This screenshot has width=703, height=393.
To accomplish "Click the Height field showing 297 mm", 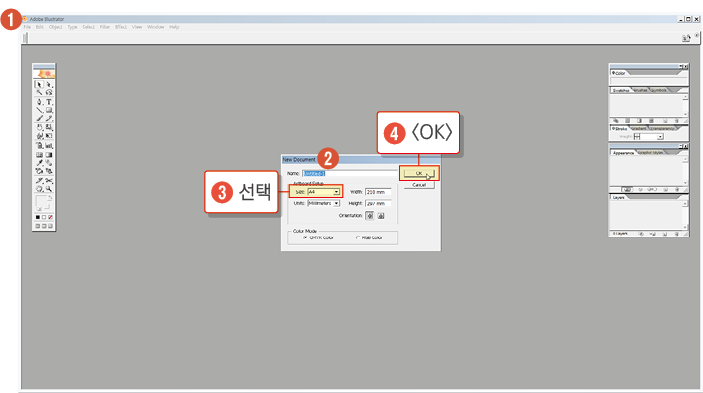I will pos(378,203).
